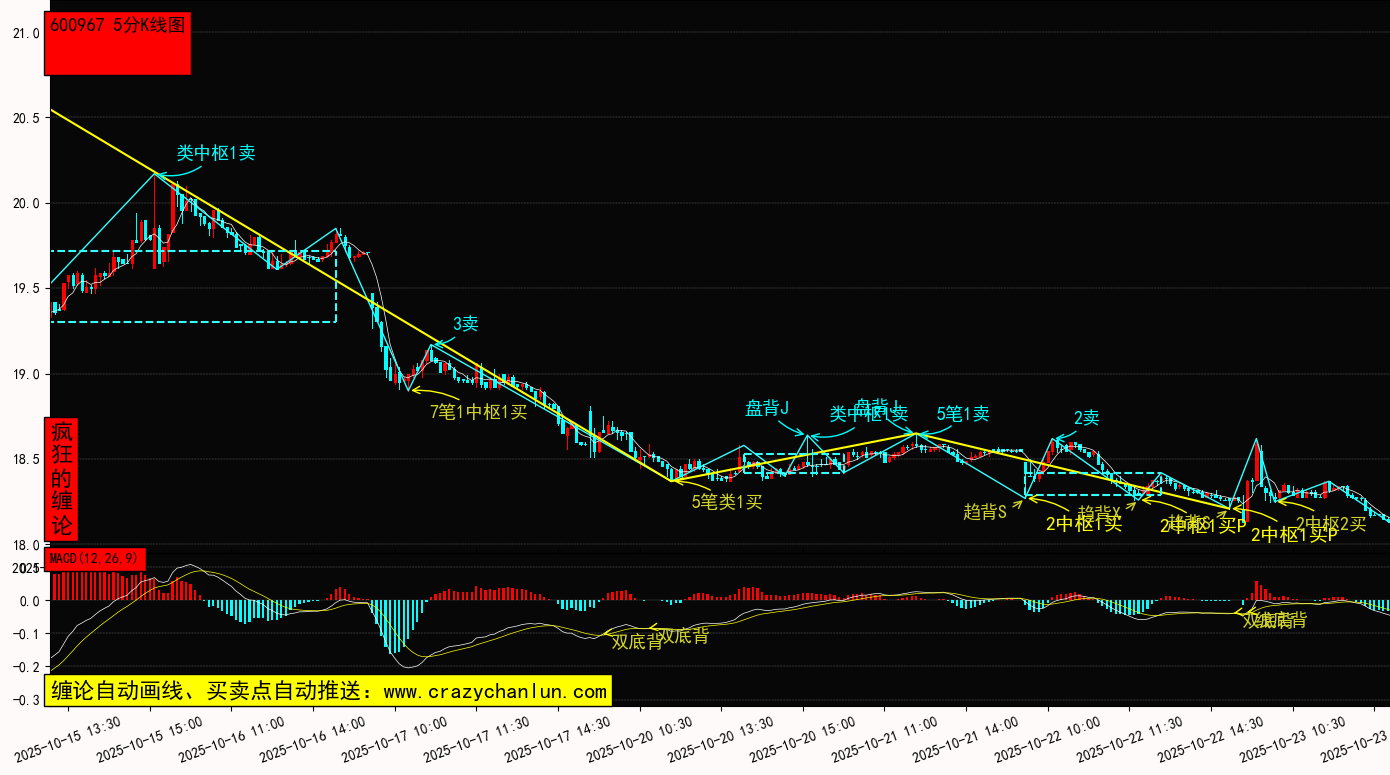
Task: Click the 盘背J divergence label
Action: 767,408
